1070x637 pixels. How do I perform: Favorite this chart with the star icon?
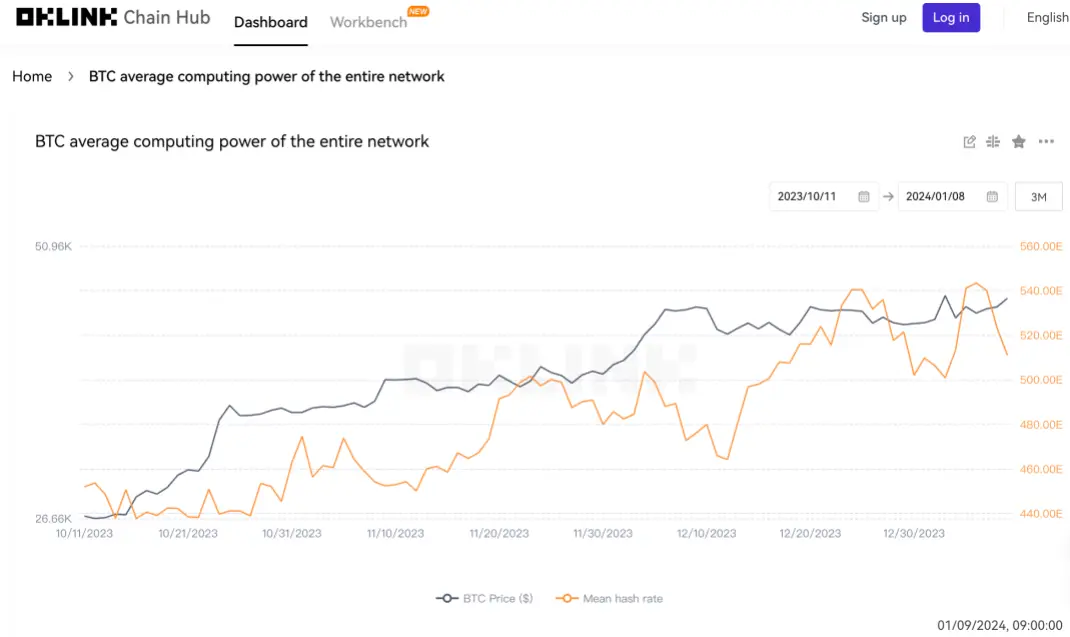tap(1018, 142)
